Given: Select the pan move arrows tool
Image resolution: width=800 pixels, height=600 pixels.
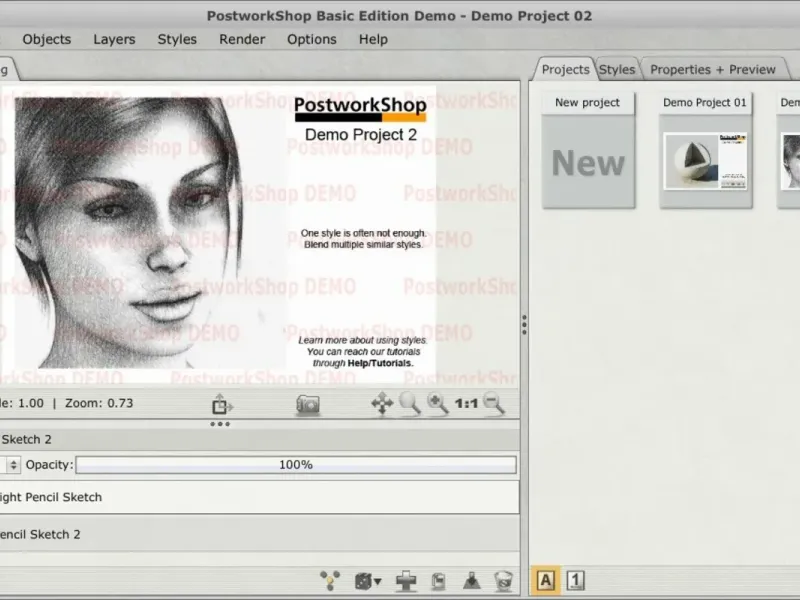Looking at the screenshot, I should coord(382,404).
